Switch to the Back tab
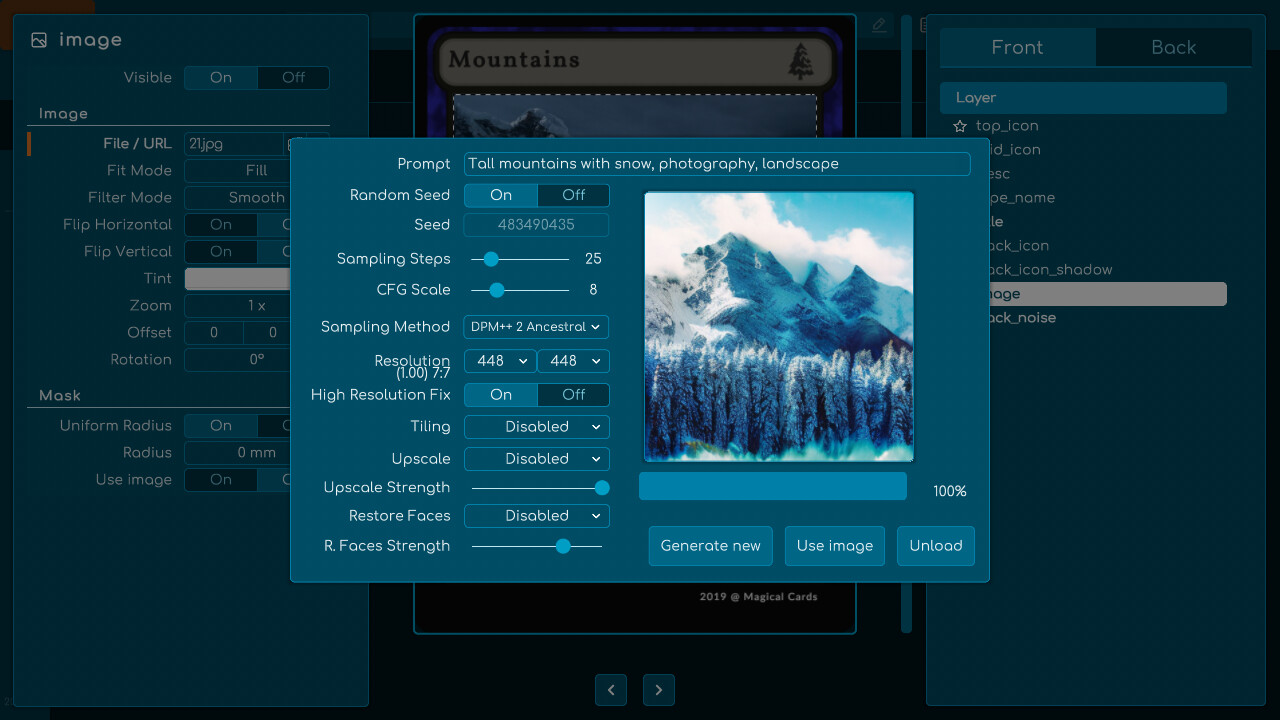Viewport: 1280px width, 720px height. [x=1173, y=47]
